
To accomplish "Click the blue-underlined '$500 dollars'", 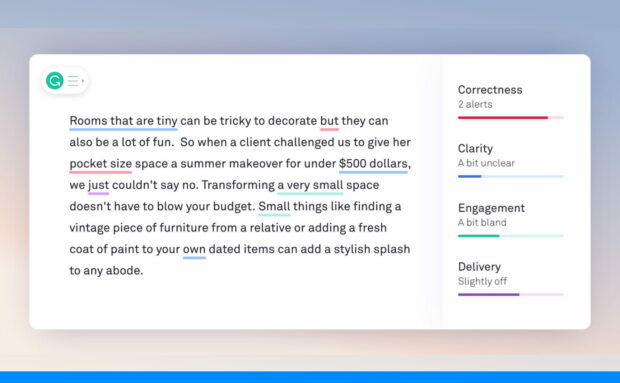I will tap(373, 164).
